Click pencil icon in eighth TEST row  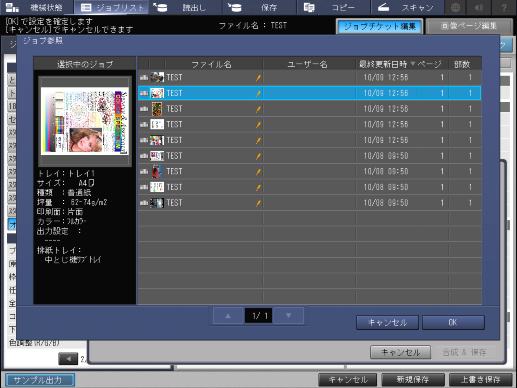click(x=258, y=187)
